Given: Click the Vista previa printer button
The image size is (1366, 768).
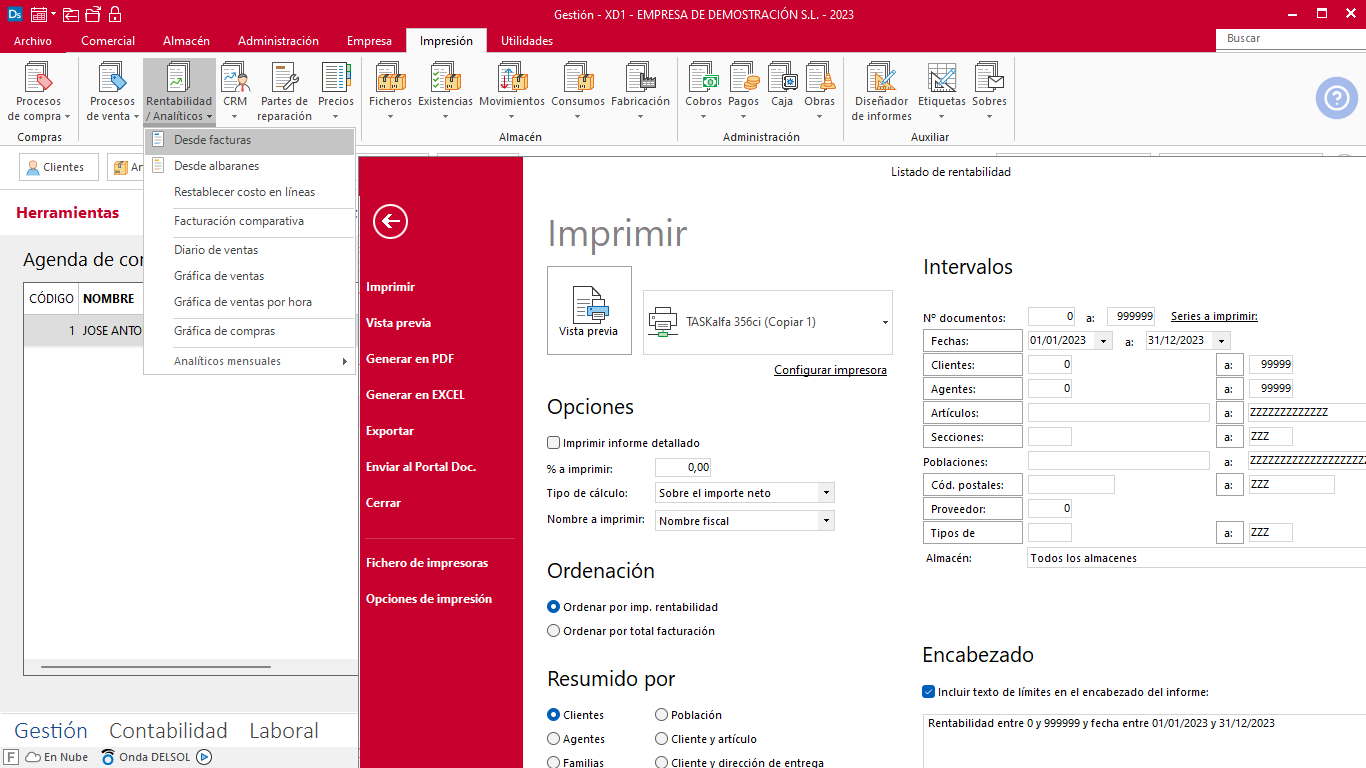Looking at the screenshot, I should 589,310.
